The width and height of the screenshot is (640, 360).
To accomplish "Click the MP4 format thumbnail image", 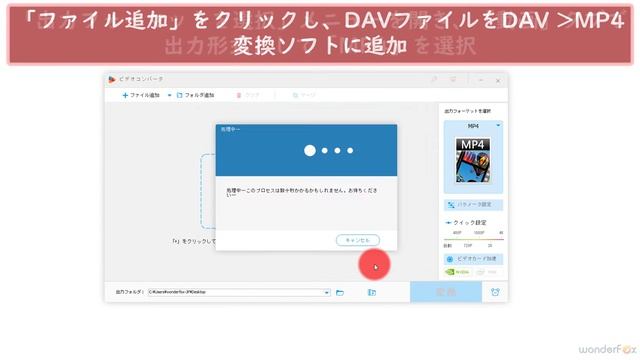I will pyautogui.click(x=473, y=160).
